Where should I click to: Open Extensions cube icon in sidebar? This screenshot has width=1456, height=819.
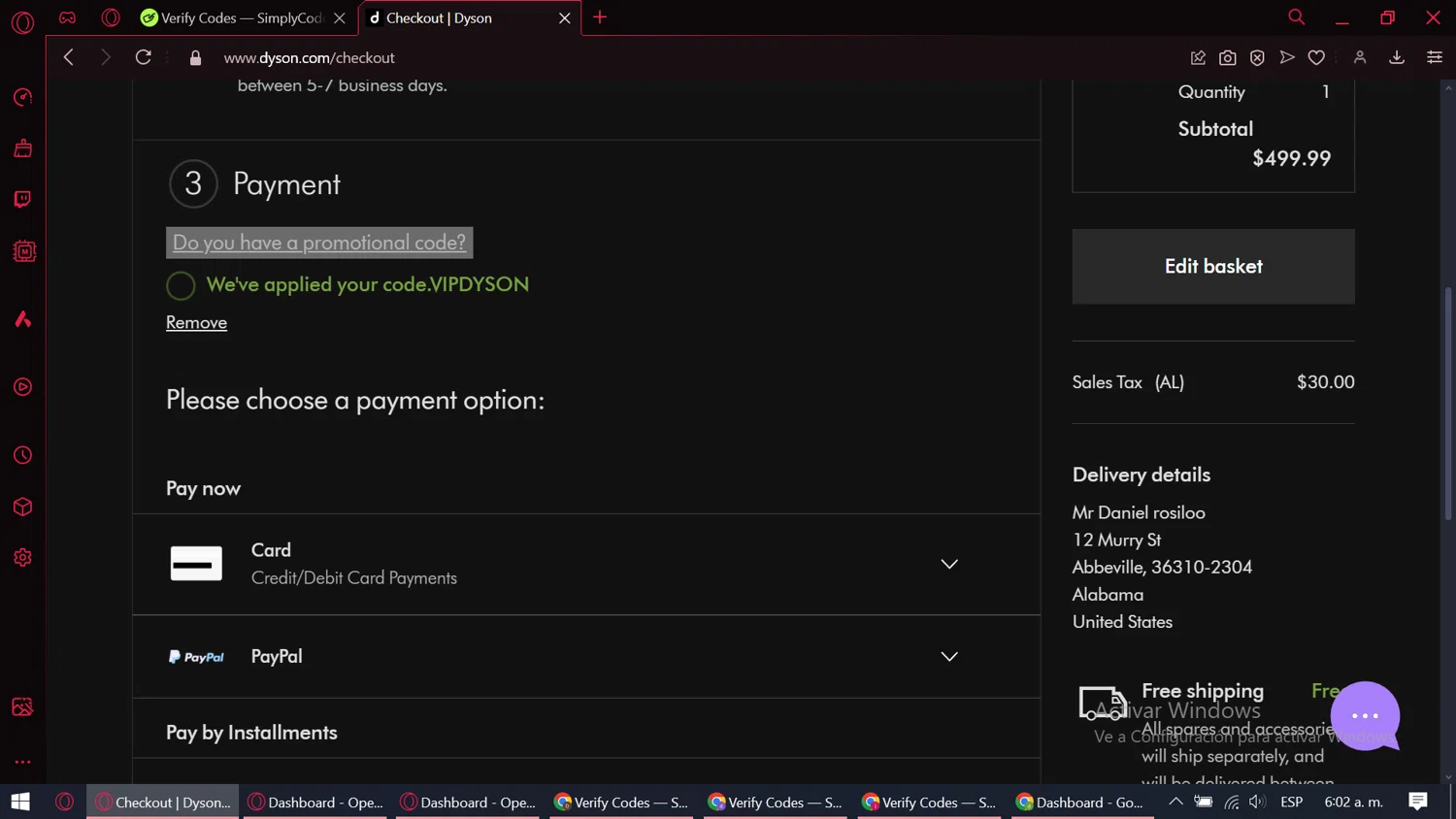coord(22,507)
